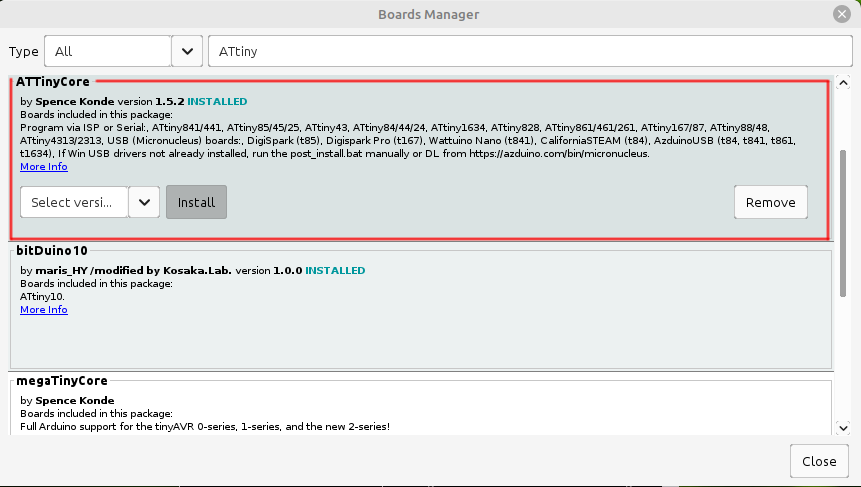Image resolution: width=861 pixels, height=487 pixels.
Task: Click author name maris_HY /modified by Kosaka.Lab.
Action: coord(133,271)
